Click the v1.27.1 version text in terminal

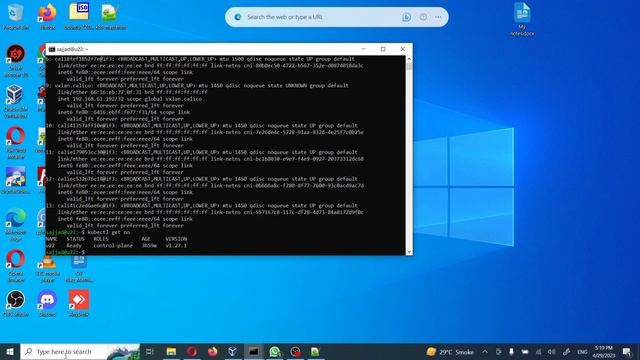pyautogui.click(x=176, y=246)
